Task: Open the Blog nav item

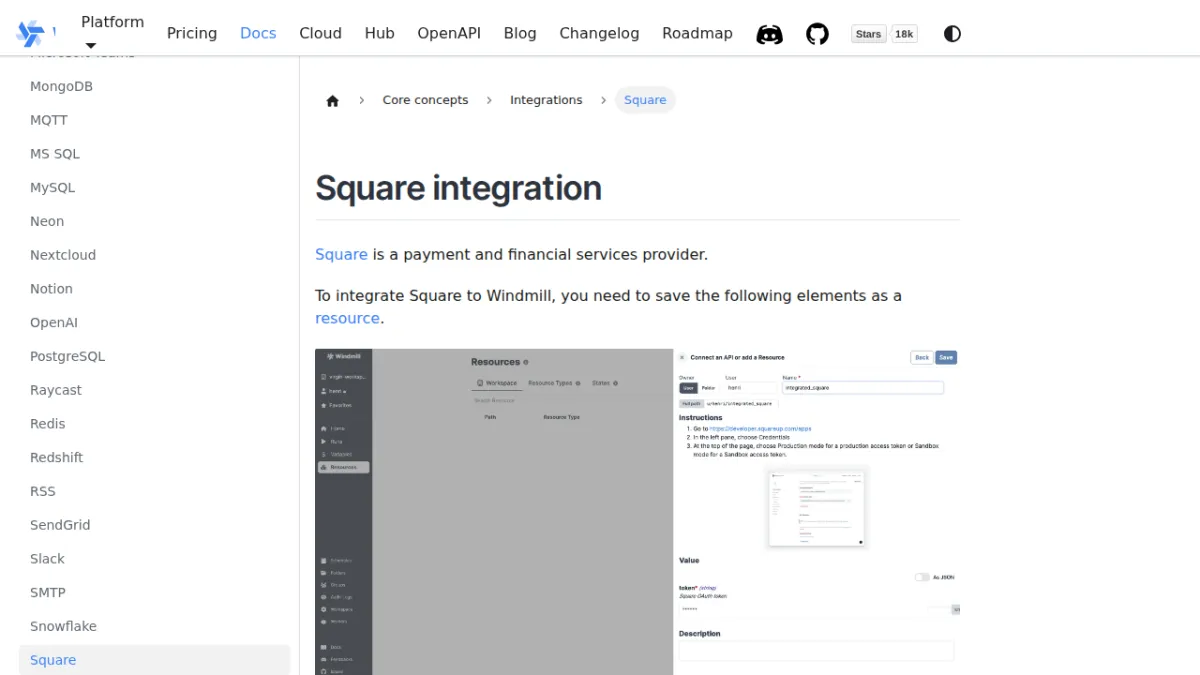Action: coord(520,33)
